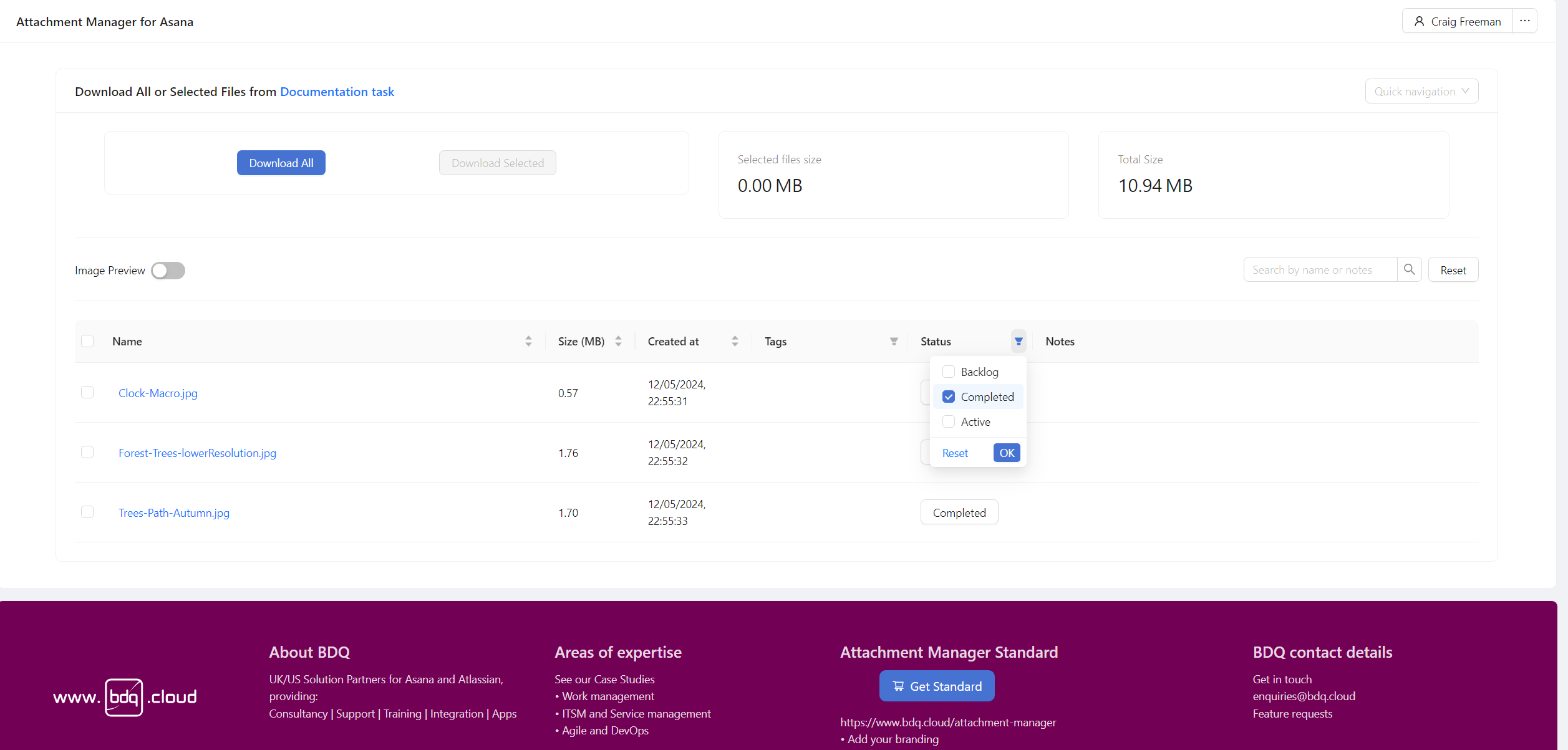Click the search magnifier icon

[x=1409, y=269]
